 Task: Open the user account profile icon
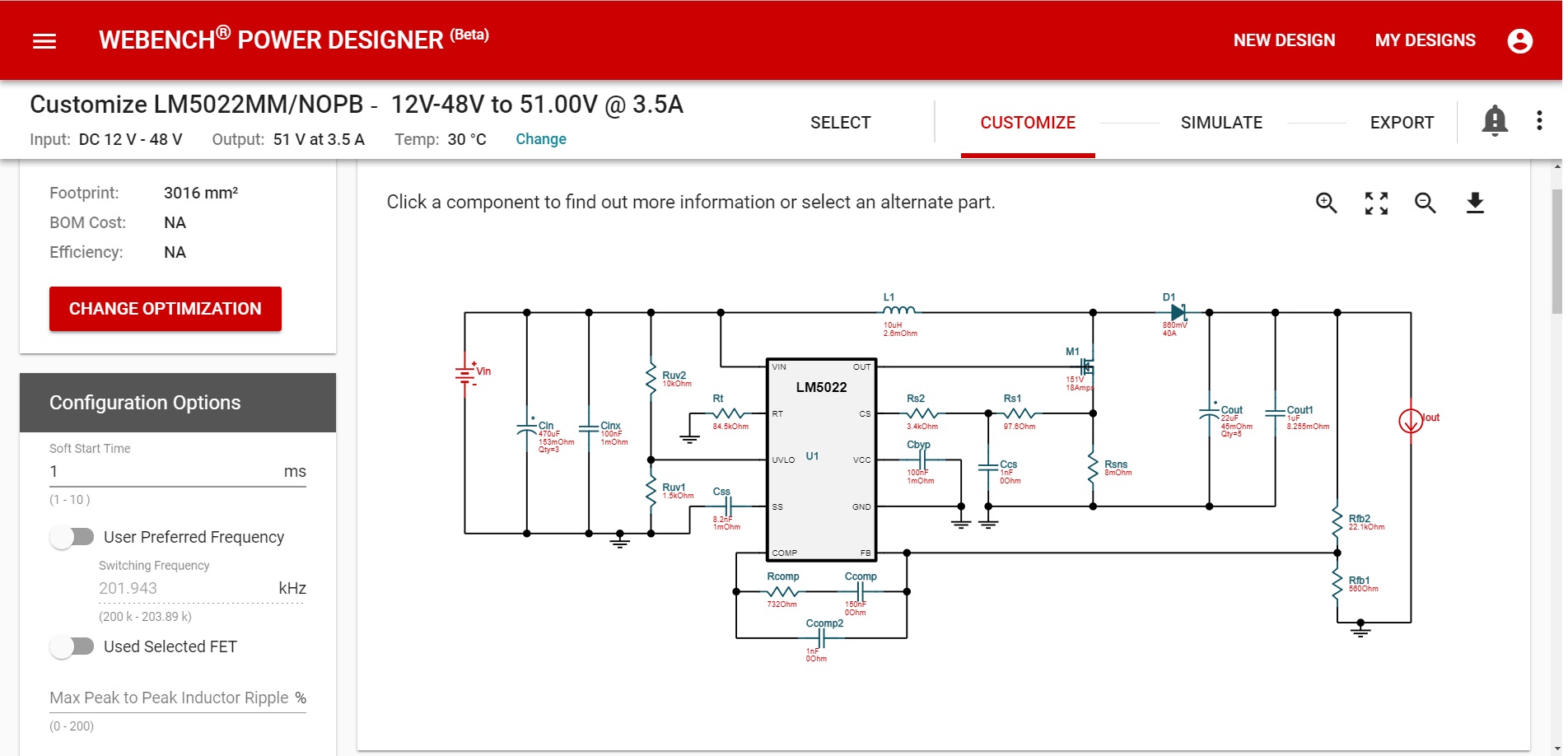[1519, 40]
